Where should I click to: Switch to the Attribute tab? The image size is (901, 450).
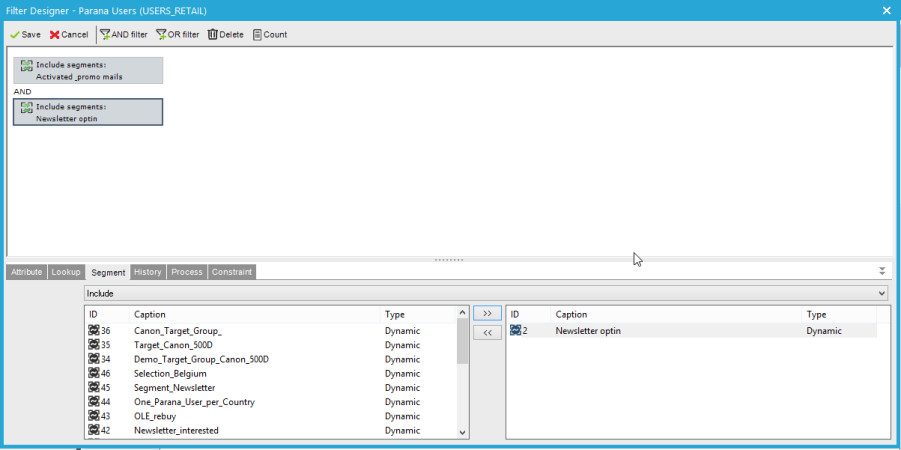pyautogui.click(x=27, y=272)
